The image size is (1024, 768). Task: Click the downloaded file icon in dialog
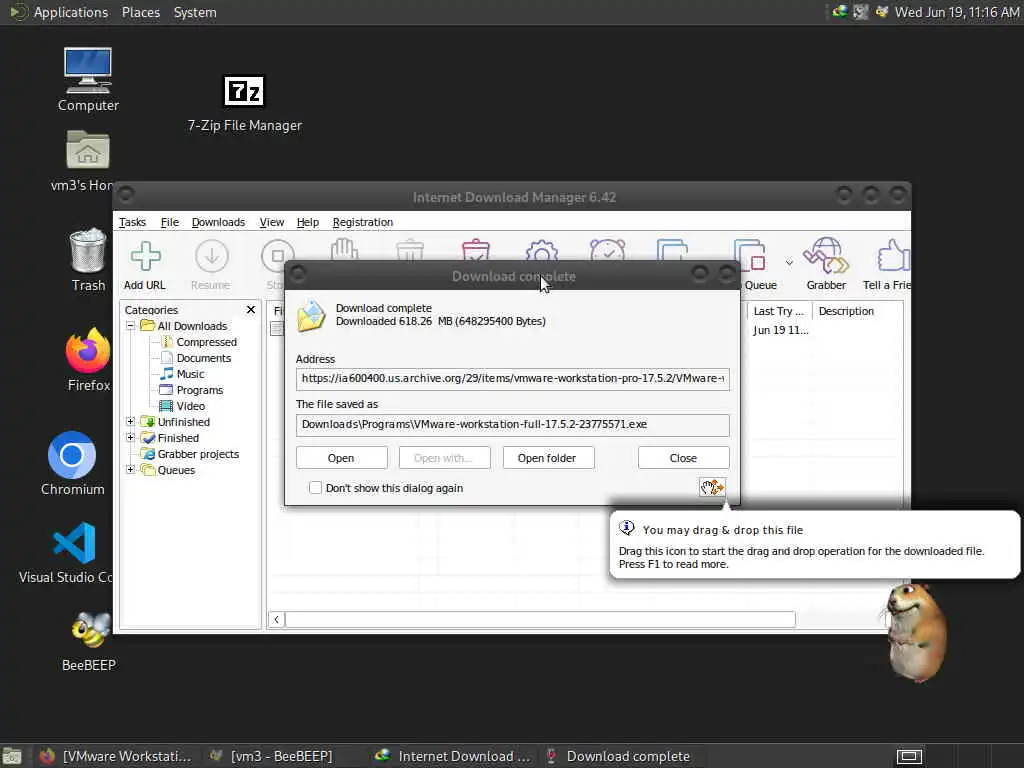(x=311, y=316)
